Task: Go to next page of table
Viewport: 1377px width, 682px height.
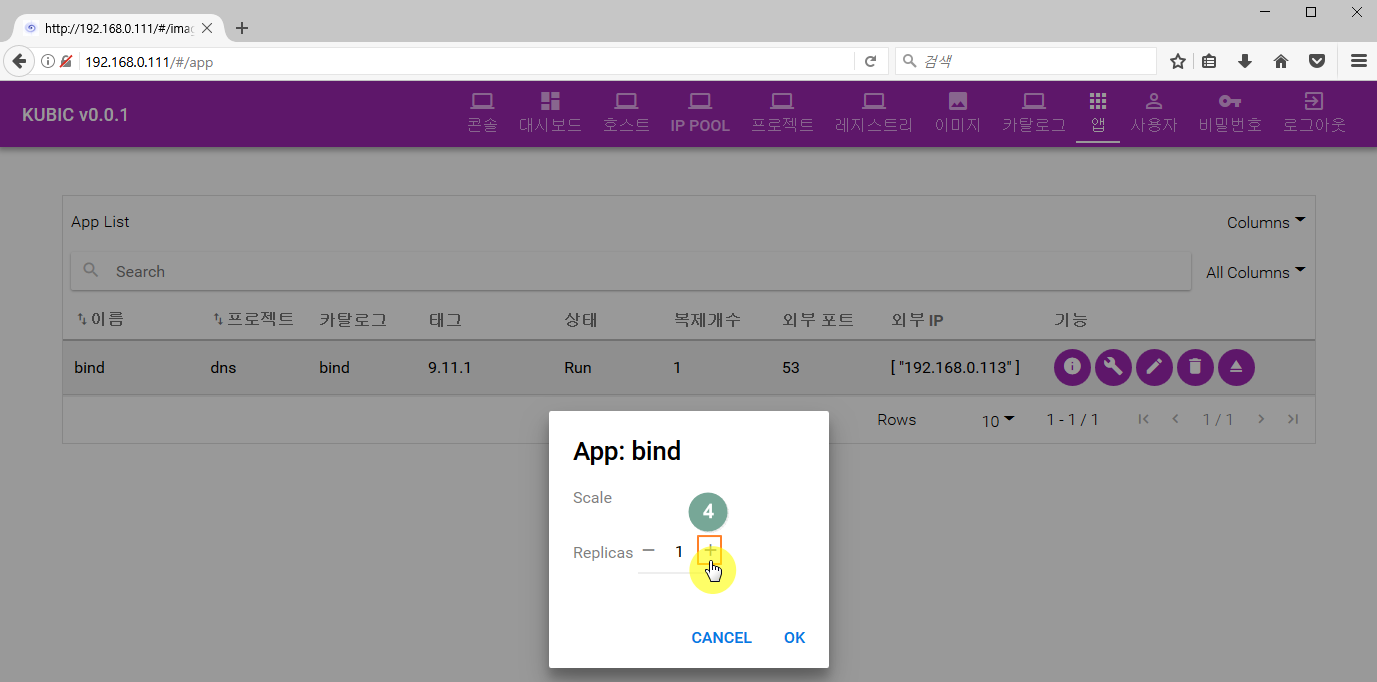Action: (1261, 419)
